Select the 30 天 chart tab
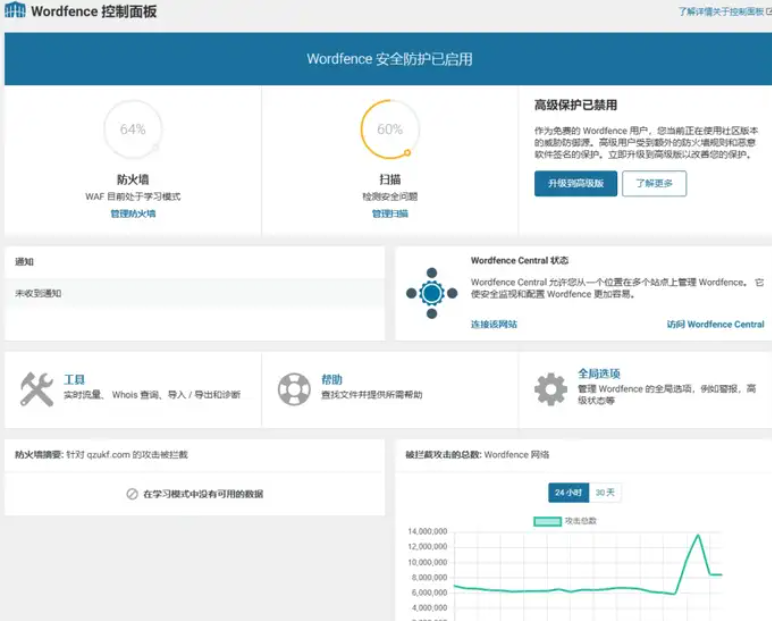This screenshot has width=772, height=621. [605, 492]
